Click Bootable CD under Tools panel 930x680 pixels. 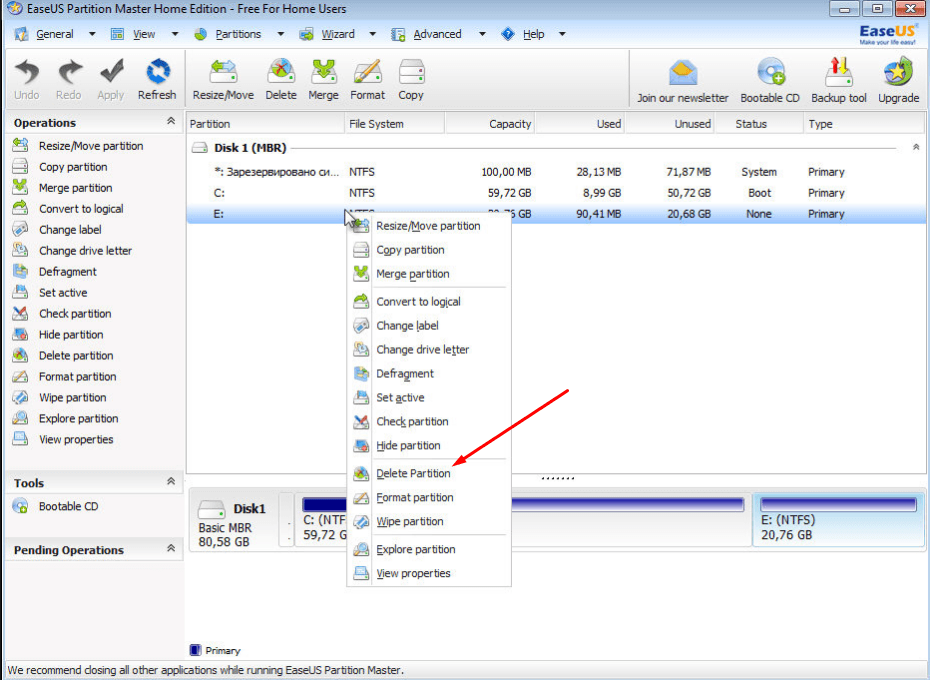click(68, 507)
